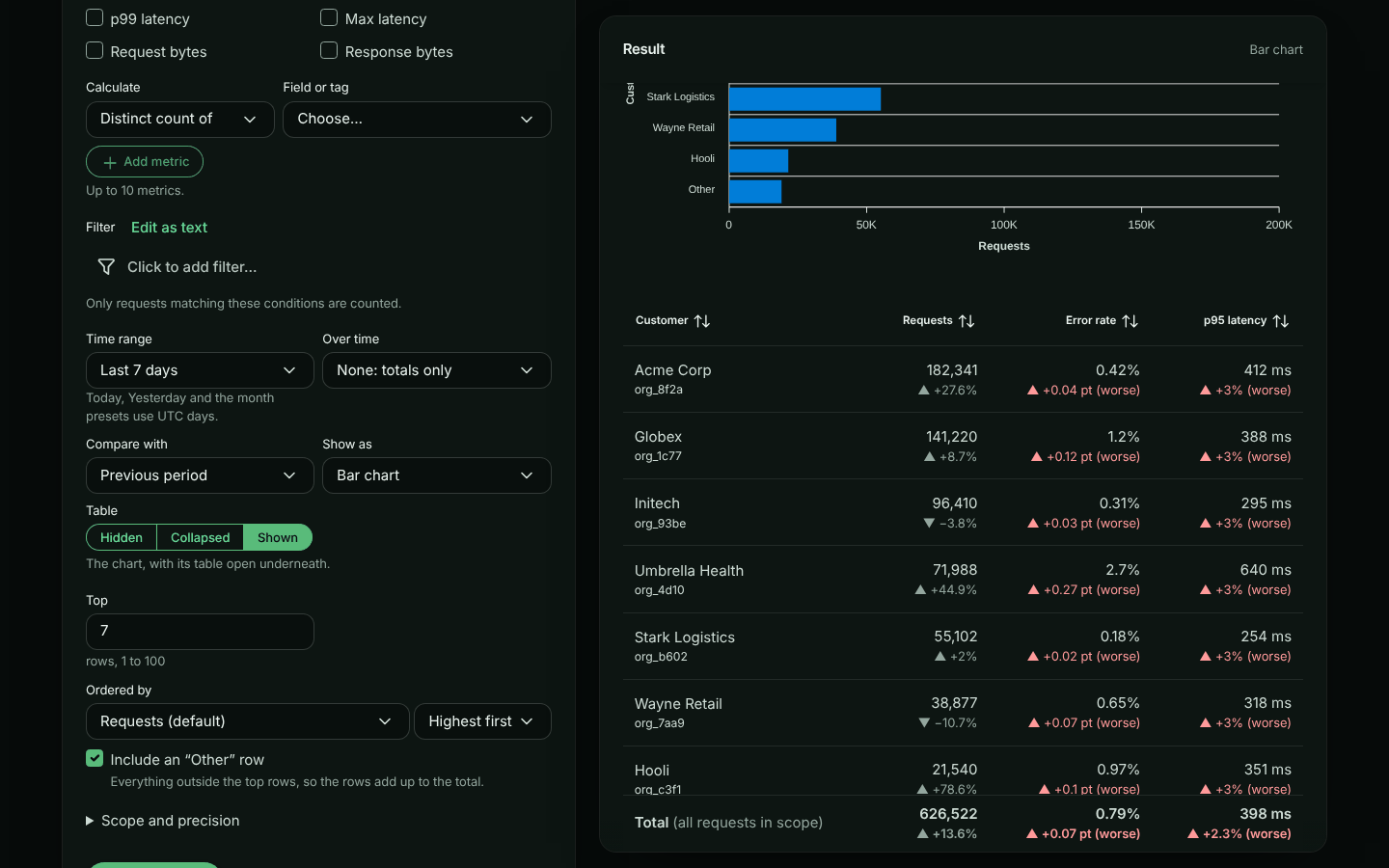Click the Top rows number field

tap(200, 632)
